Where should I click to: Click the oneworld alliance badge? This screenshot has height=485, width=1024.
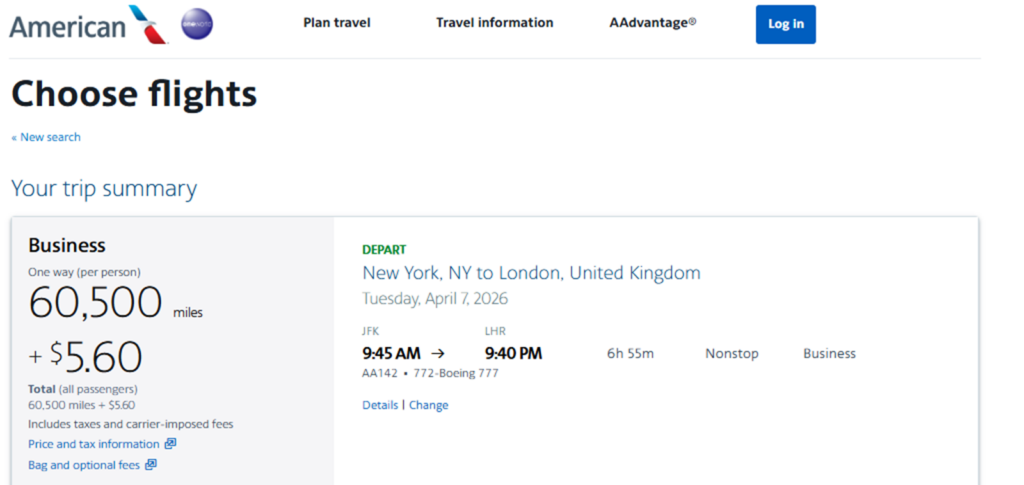coord(197,24)
